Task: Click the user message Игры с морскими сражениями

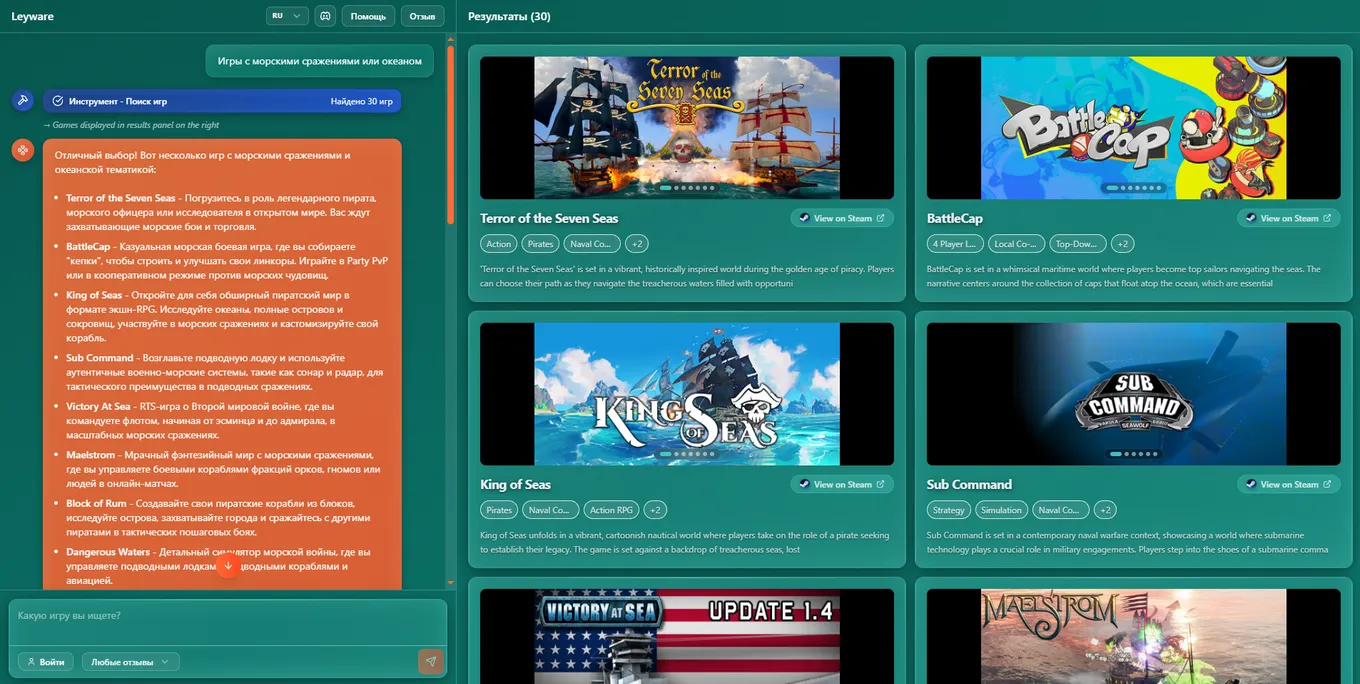Action: pos(320,61)
